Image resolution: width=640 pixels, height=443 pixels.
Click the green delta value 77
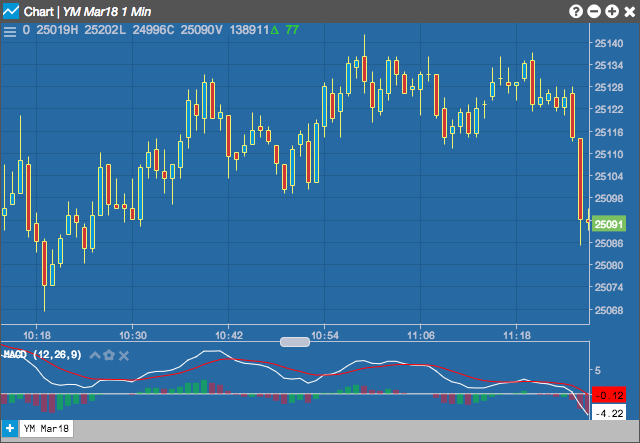pyautogui.click(x=292, y=30)
